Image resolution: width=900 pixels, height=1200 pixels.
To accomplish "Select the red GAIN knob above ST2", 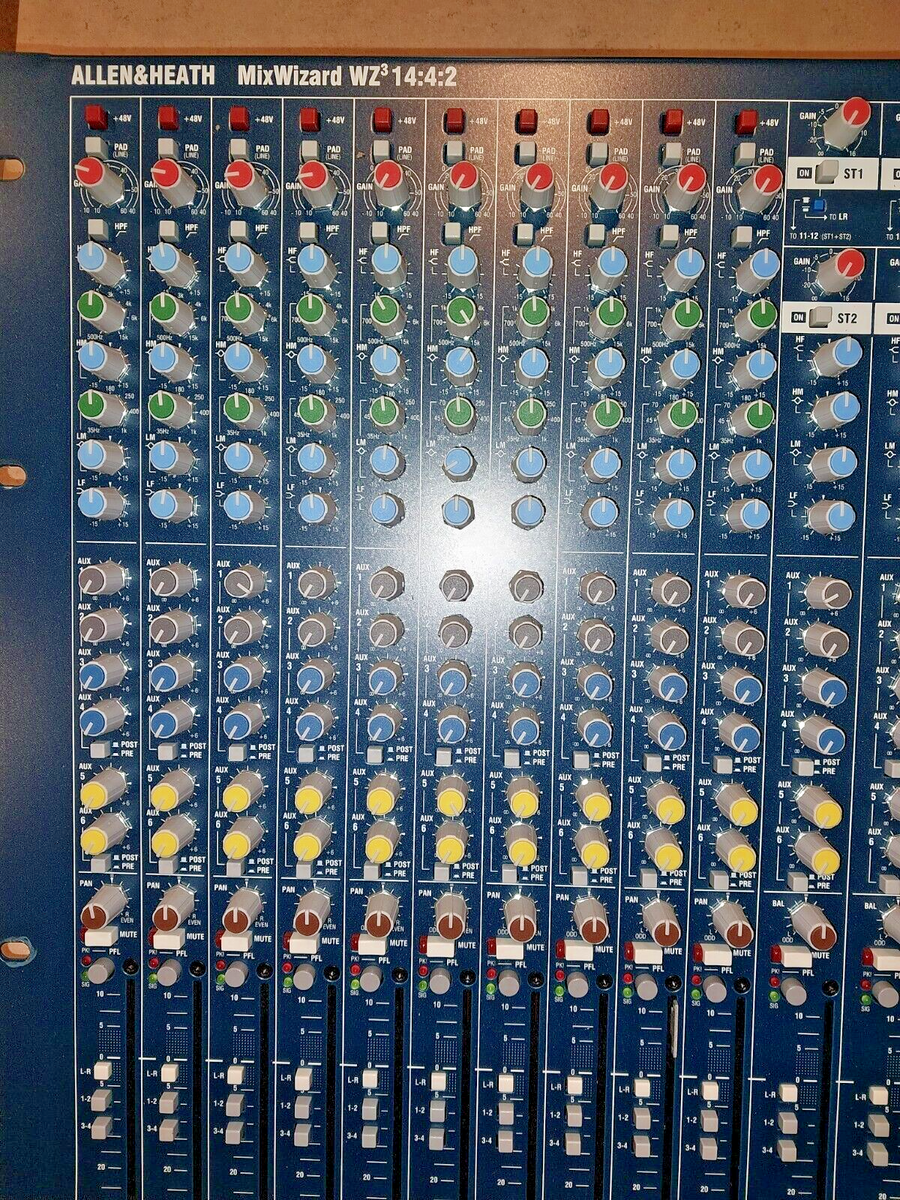I will 843,268.
